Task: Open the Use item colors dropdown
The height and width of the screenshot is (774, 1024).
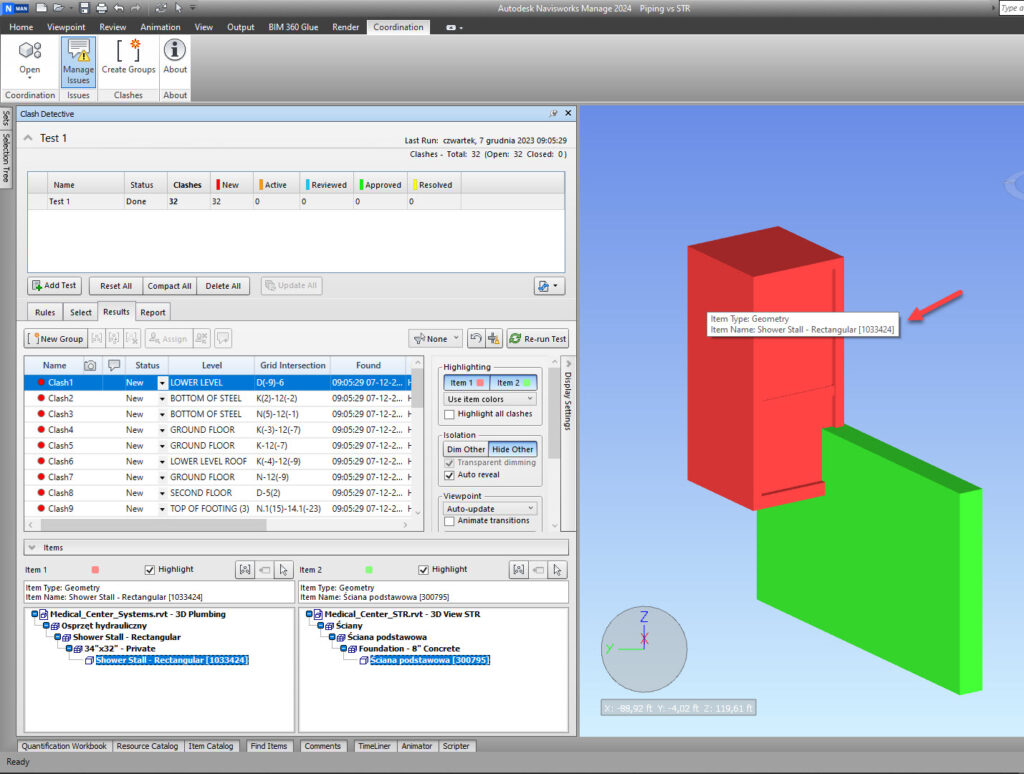Action: (490, 399)
